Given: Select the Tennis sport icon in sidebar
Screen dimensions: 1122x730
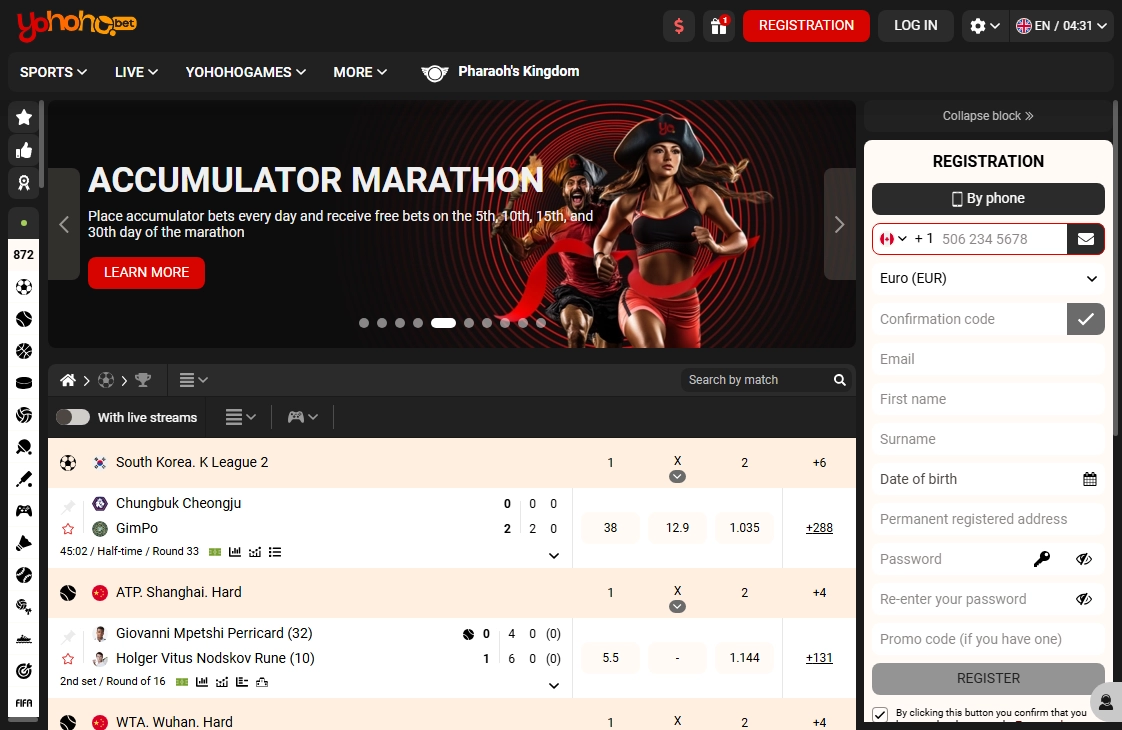Looking at the screenshot, I should [x=24, y=319].
